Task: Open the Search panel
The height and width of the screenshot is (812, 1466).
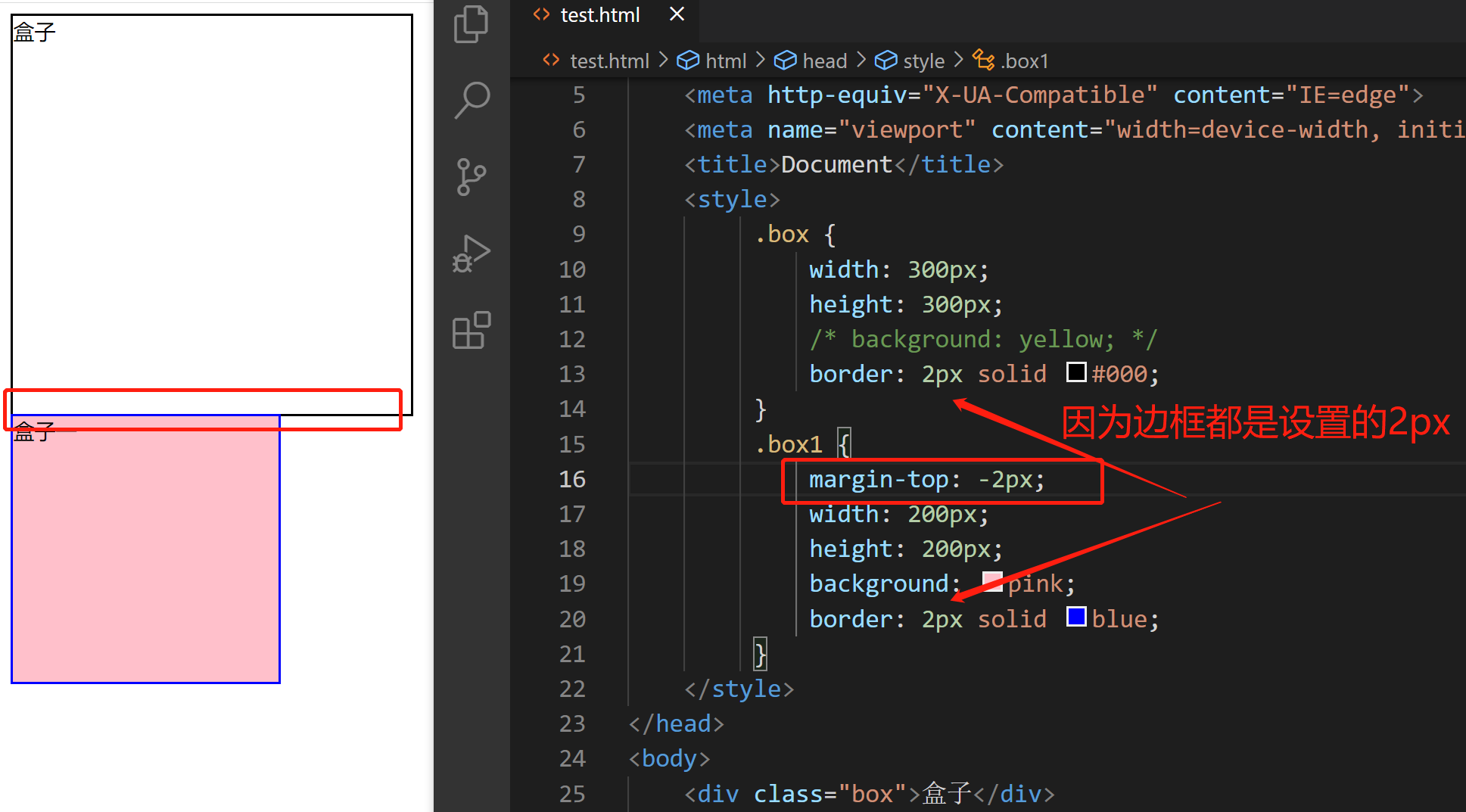Action: [471, 99]
